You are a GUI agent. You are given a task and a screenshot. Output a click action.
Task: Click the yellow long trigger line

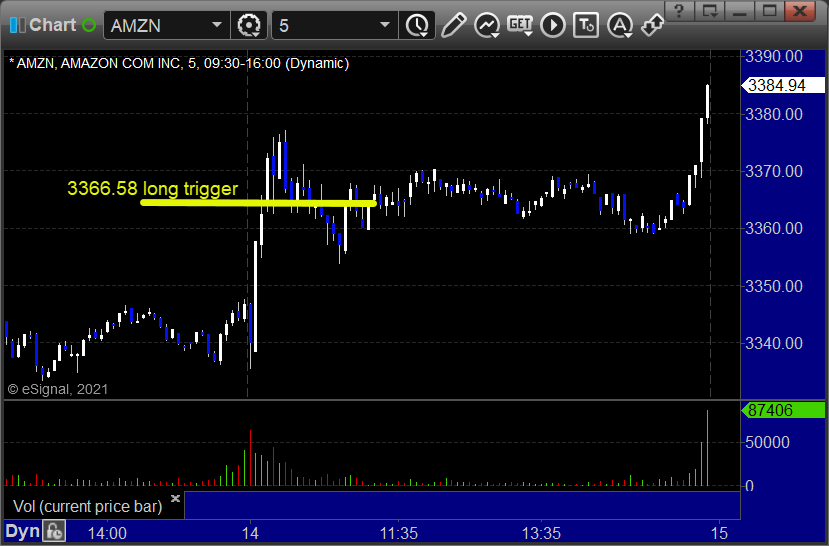(x=259, y=202)
